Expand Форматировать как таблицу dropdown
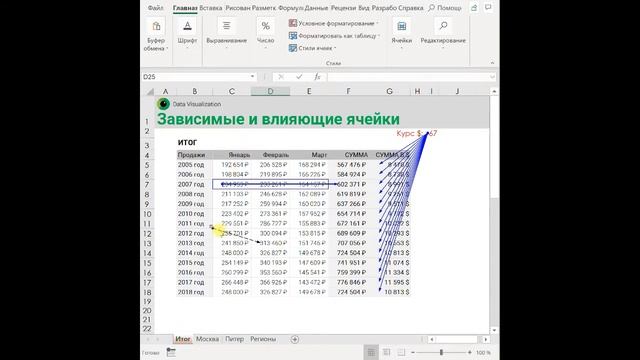This screenshot has width=640, height=360. click(x=379, y=36)
